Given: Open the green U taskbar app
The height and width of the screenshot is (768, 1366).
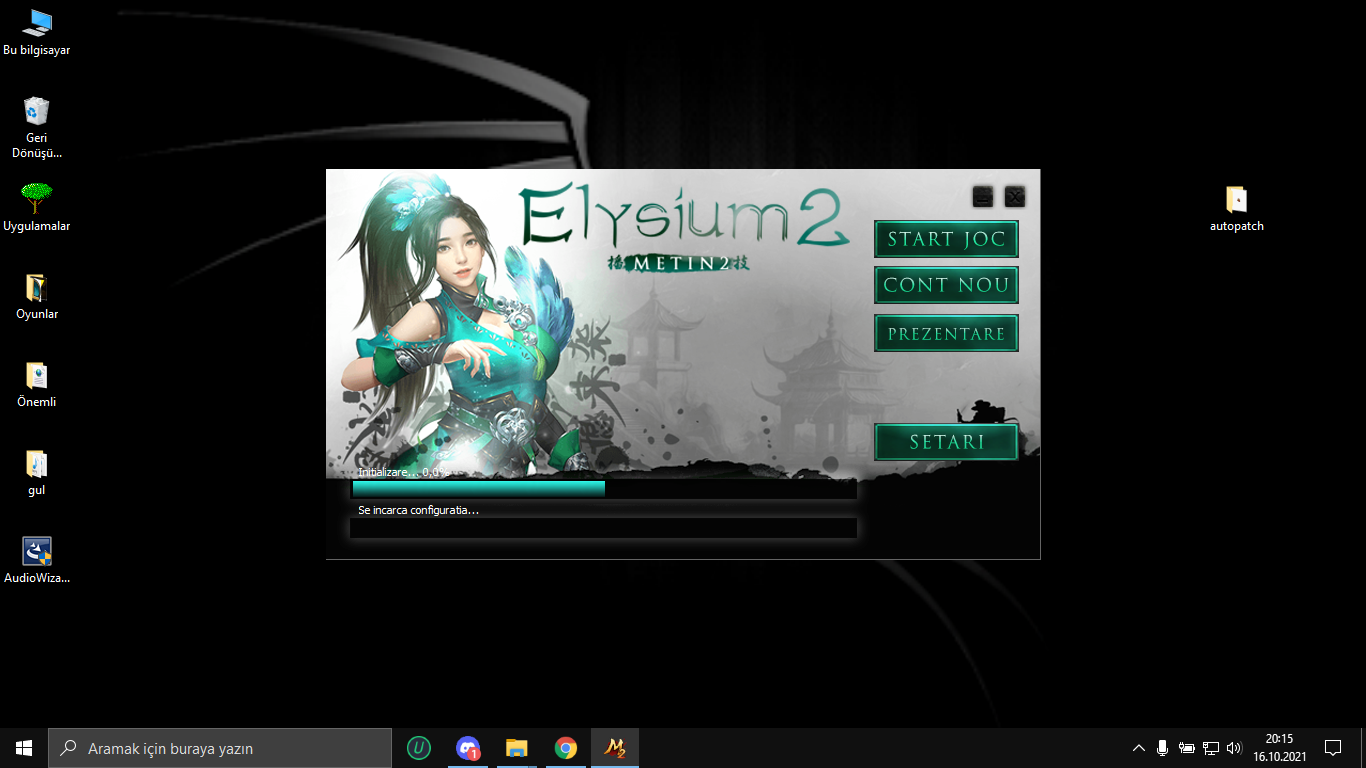Looking at the screenshot, I should [x=419, y=748].
